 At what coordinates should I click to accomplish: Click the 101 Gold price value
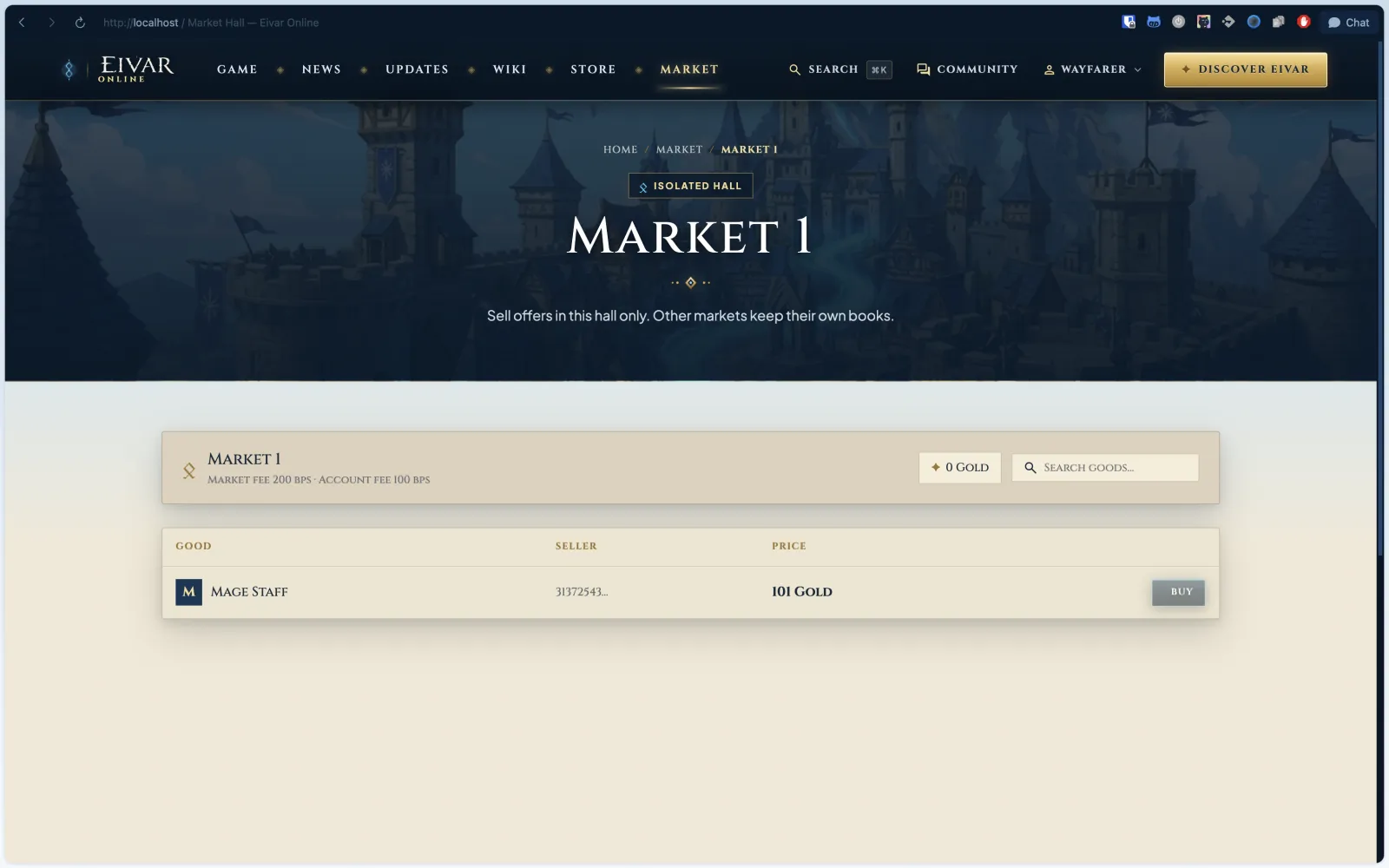(x=802, y=592)
